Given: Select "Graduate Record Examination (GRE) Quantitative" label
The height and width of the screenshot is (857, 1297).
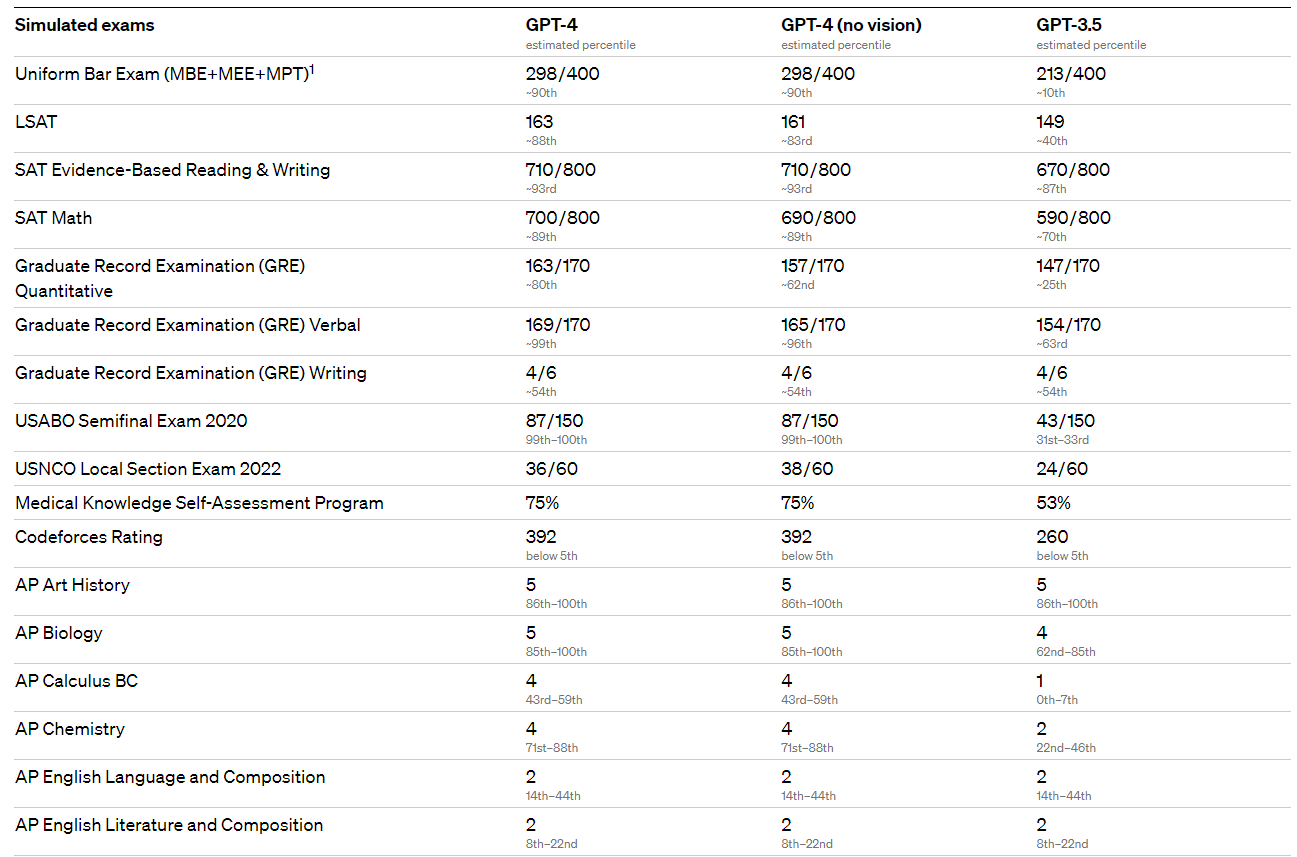Looking at the screenshot, I should (160, 278).
